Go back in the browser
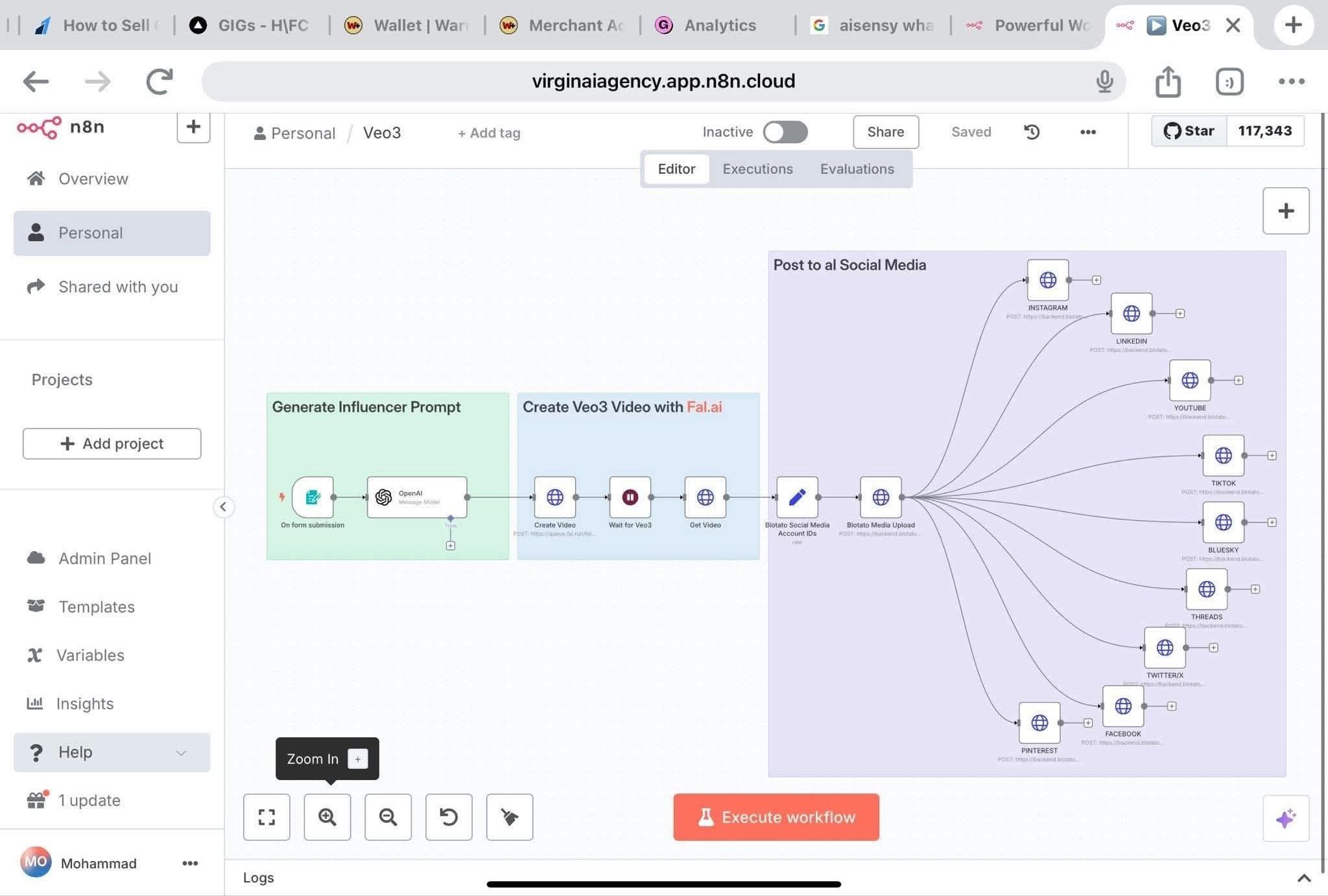This screenshot has width=1328, height=896. click(36, 82)
